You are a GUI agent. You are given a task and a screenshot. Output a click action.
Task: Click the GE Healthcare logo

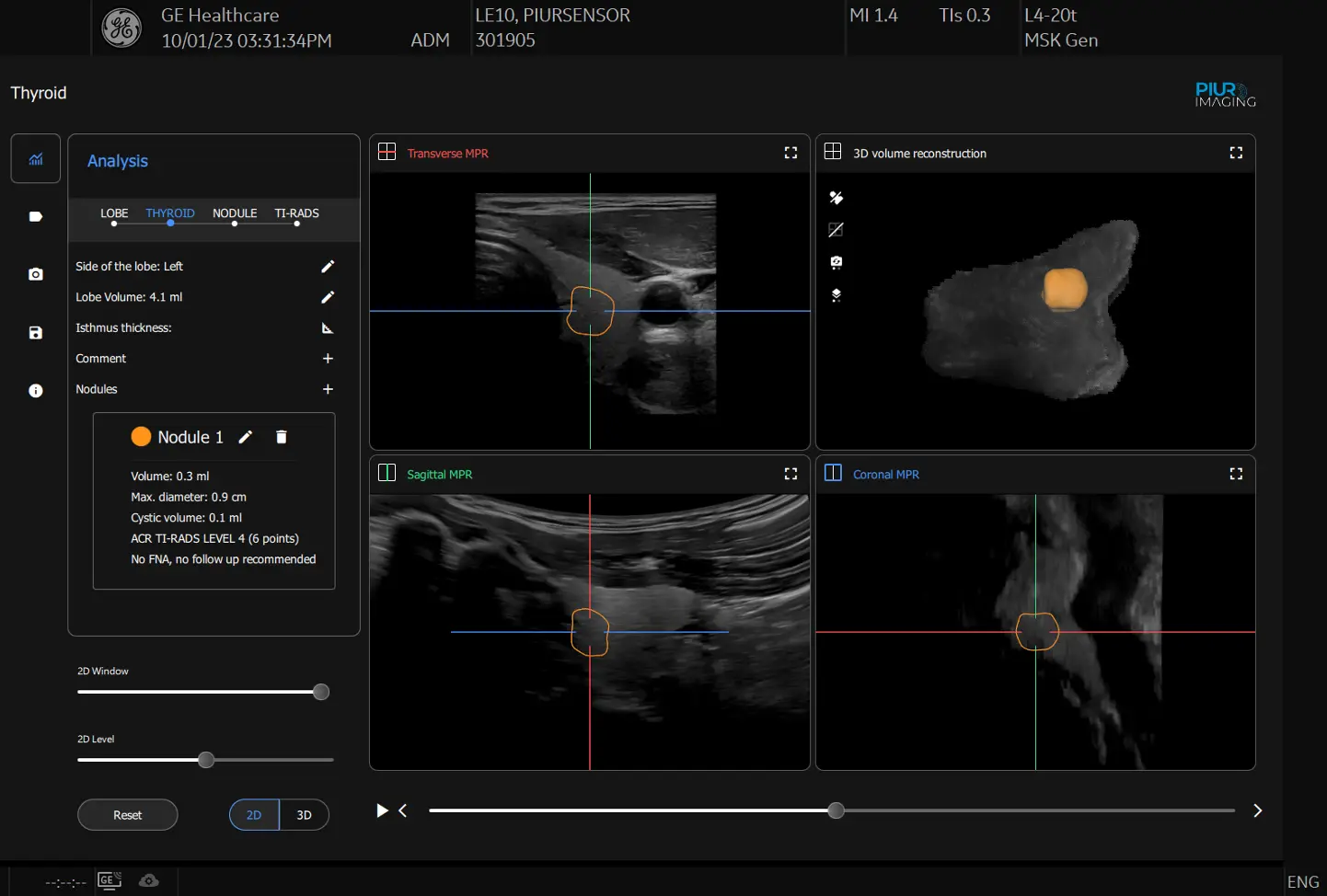click(x=121, y=28)
